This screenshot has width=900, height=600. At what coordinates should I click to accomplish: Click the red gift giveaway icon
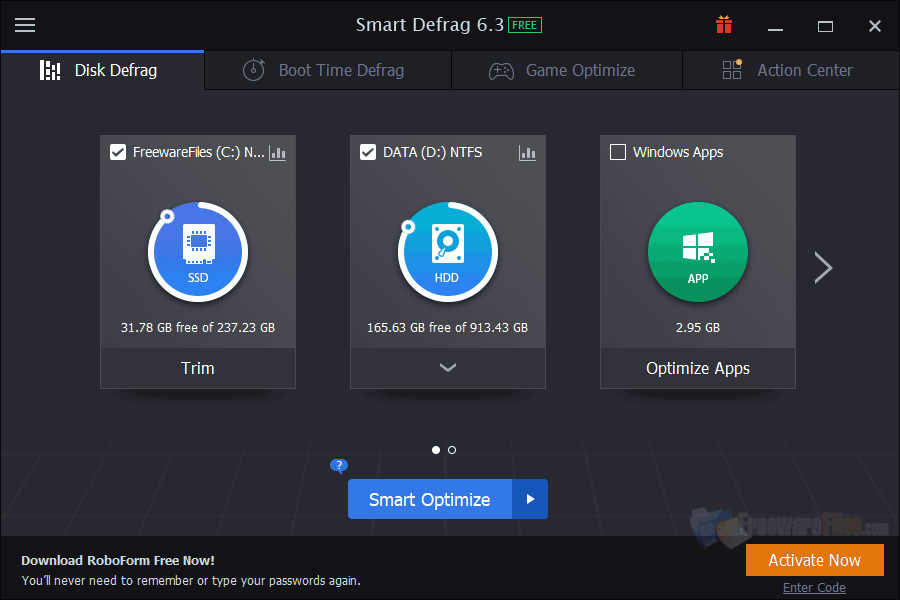coord(723,25)
